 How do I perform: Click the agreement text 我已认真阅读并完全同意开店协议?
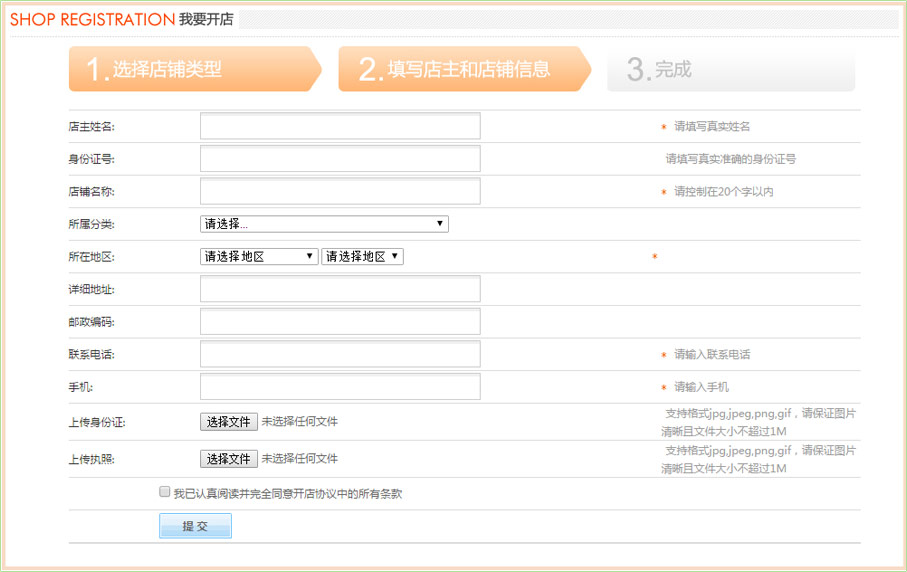coord(288,494)
